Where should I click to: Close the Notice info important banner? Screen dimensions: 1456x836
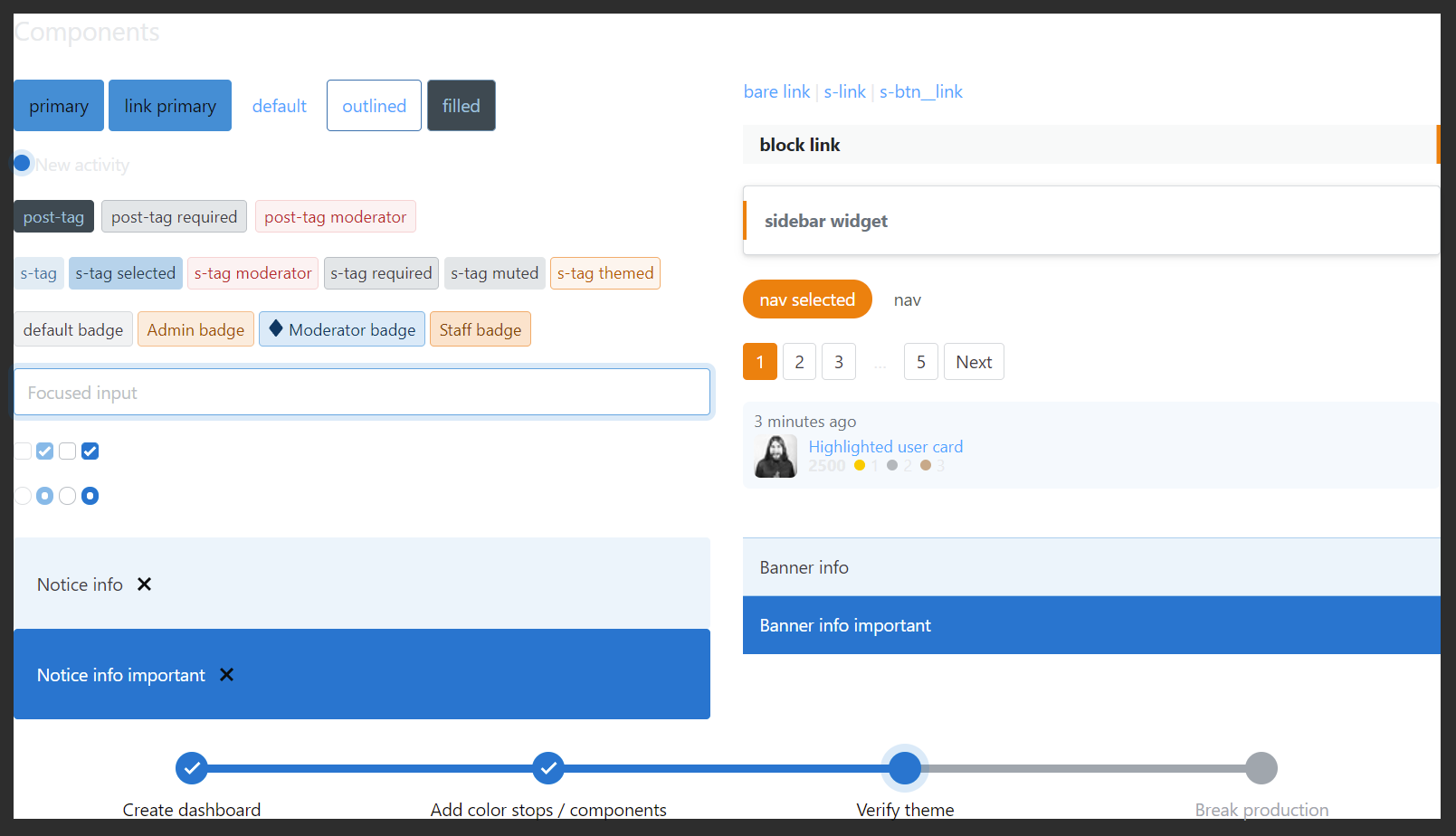point(226,674)
